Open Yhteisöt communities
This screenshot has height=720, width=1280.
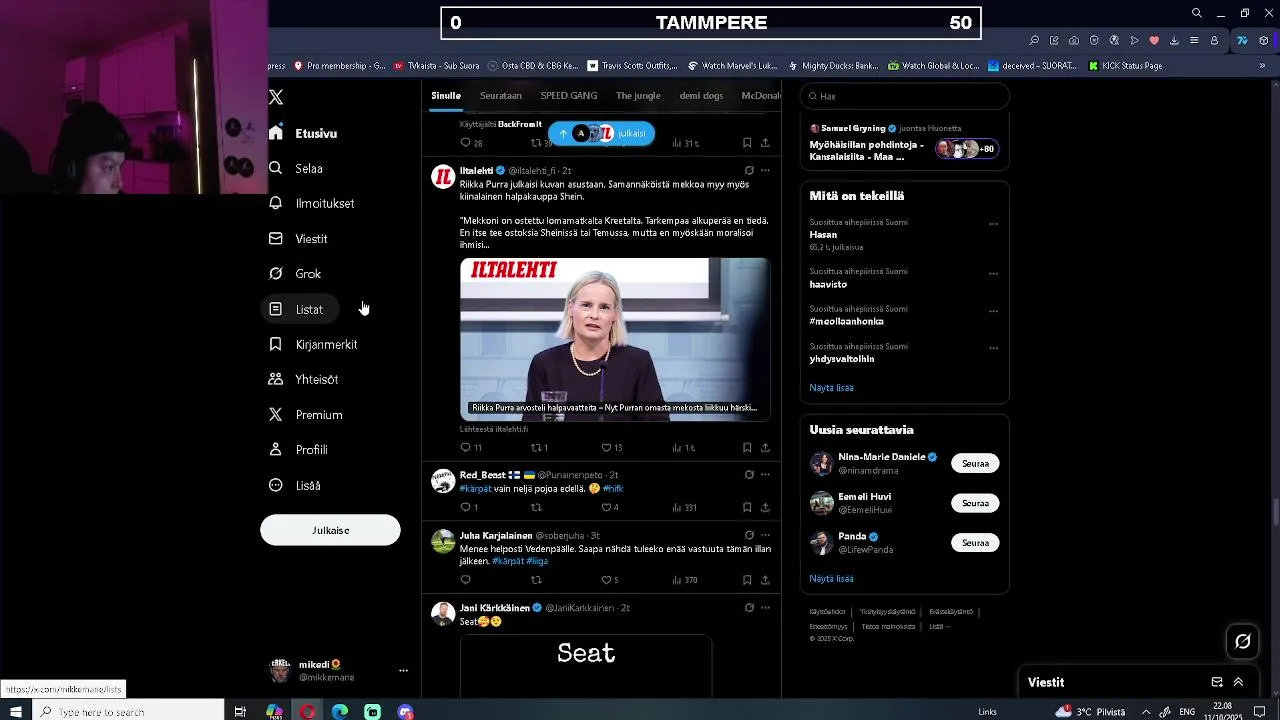tap(304, 379)
